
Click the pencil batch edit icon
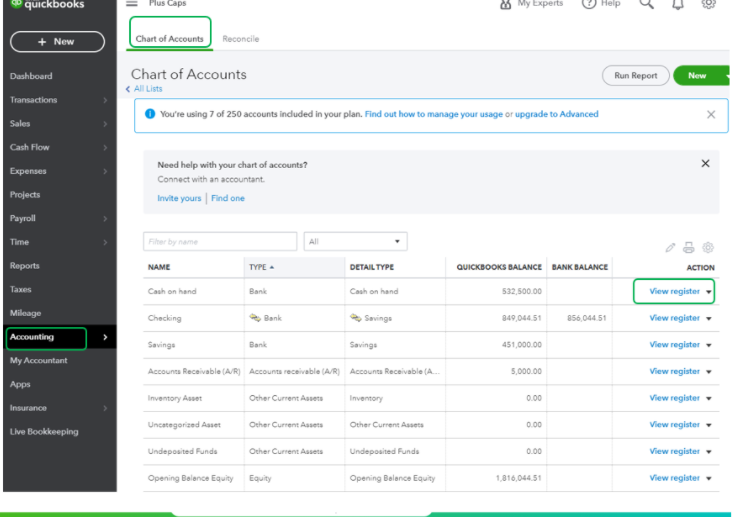click(x=670, y=248)
